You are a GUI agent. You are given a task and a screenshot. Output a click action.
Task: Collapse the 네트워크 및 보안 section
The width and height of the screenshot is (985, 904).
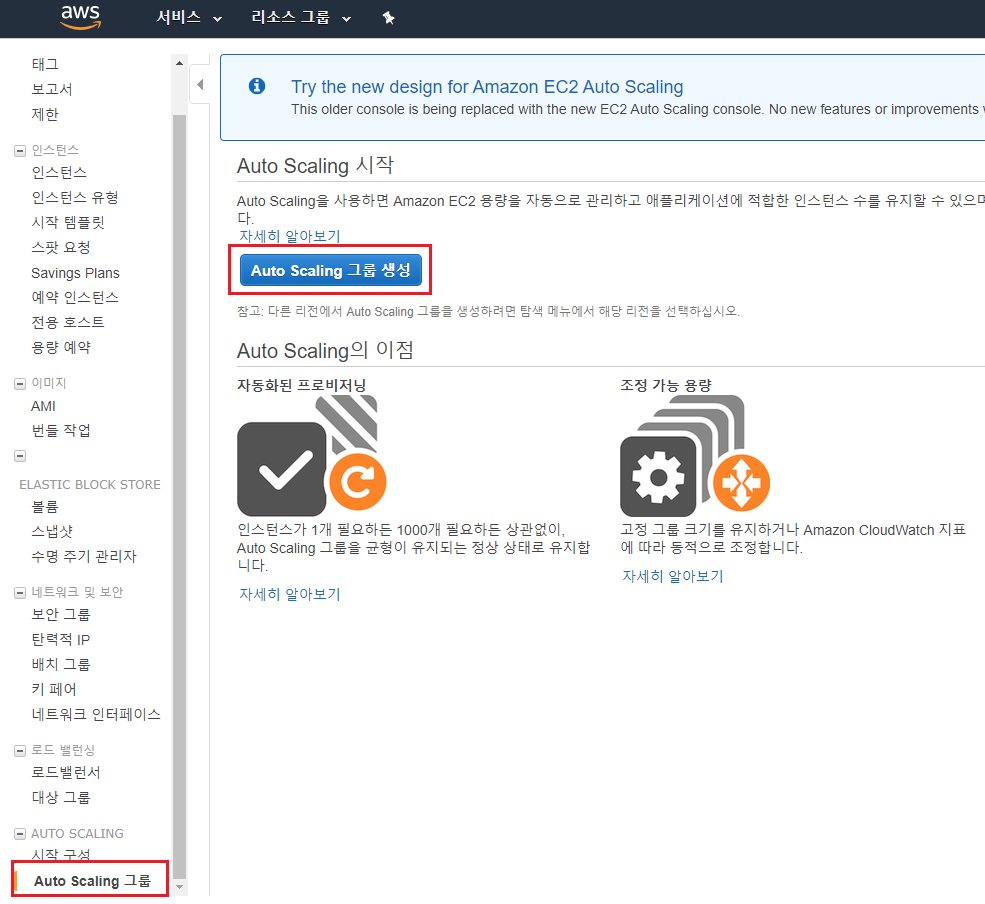tap(20, 592)
